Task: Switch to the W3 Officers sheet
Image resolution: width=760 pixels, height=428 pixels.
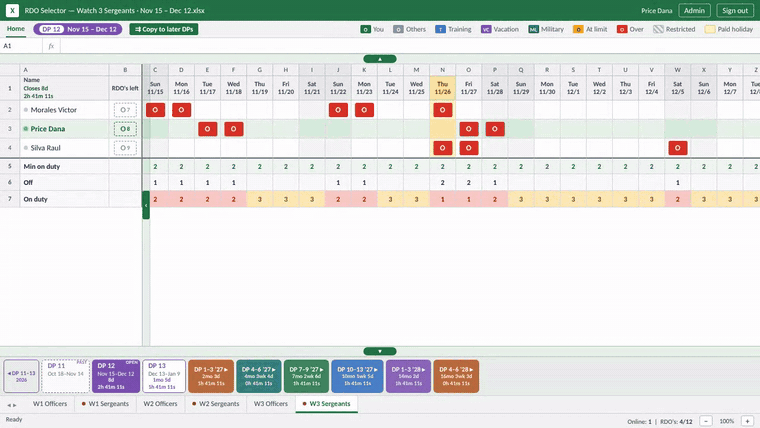Action: (x=270, y=404)
